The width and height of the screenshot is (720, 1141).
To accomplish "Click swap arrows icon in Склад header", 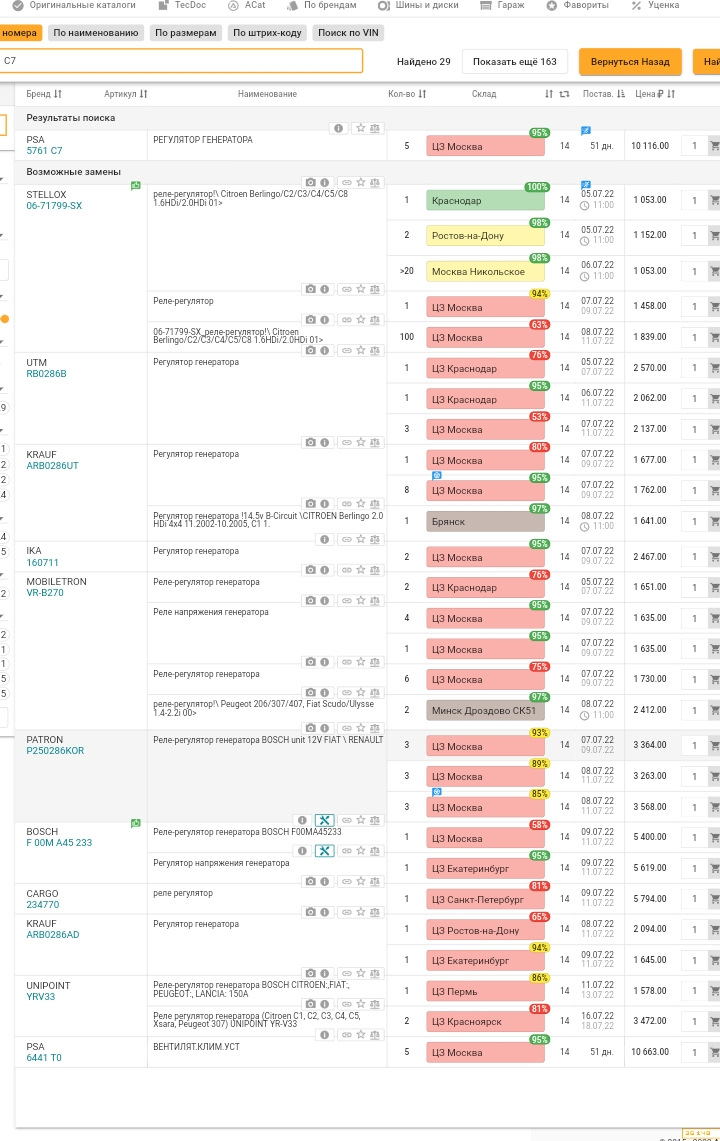I will tap(564, 94).
